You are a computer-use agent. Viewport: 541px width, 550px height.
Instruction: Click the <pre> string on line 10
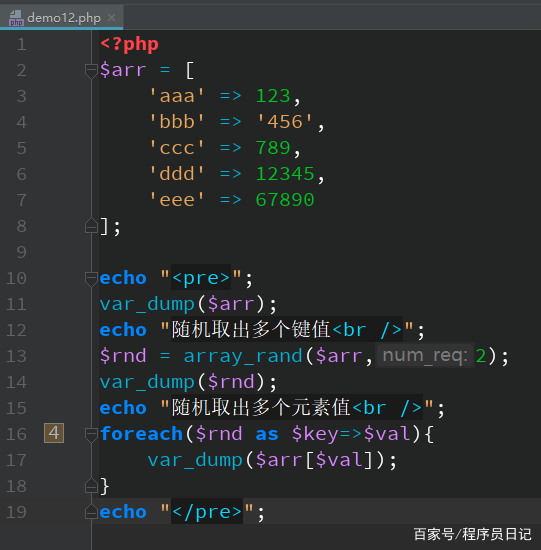click(x=201, y=278)
